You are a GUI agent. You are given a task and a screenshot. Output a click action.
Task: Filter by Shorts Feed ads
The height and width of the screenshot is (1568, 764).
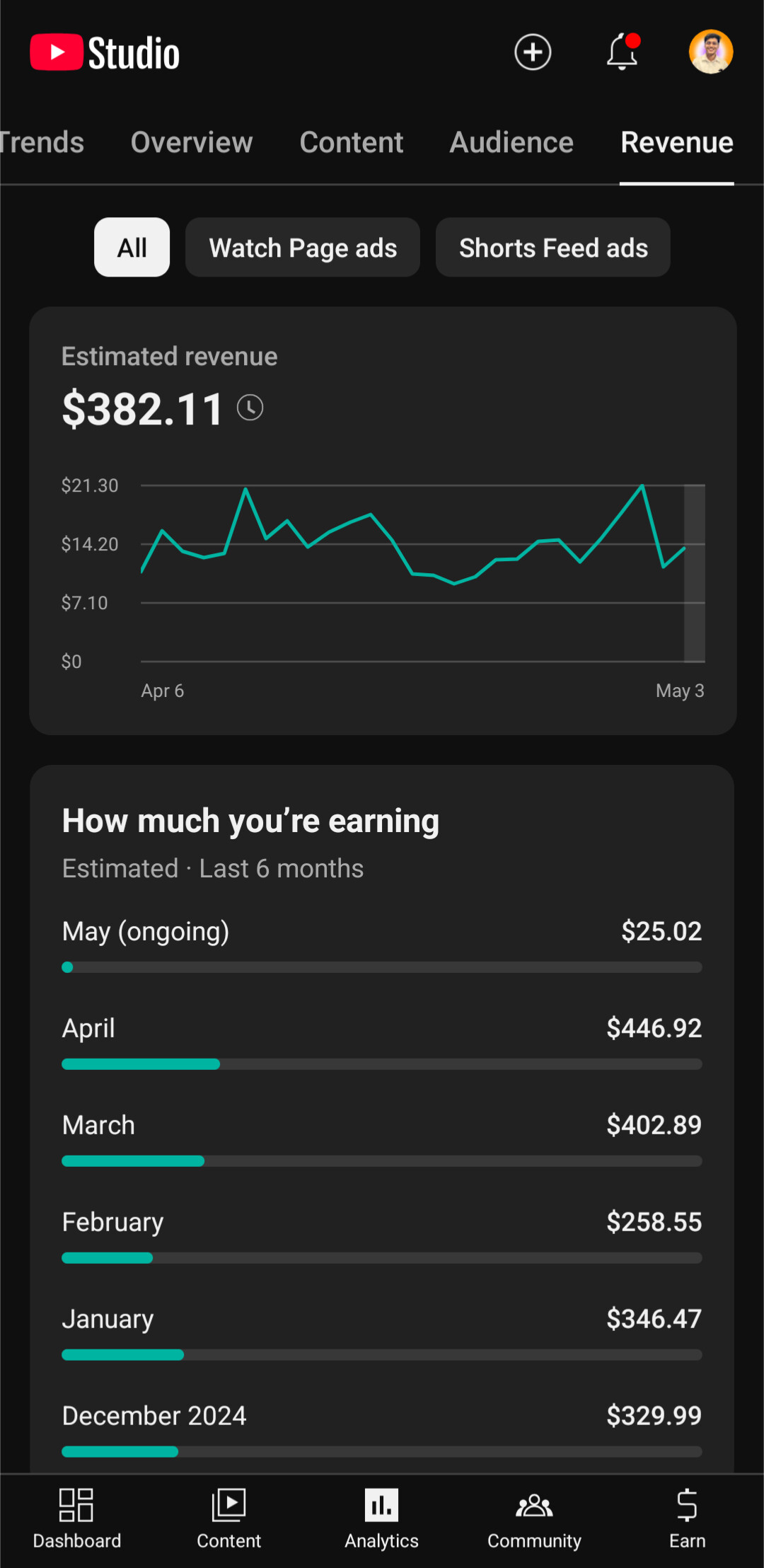pyautogui.click(x=553, y=248)
